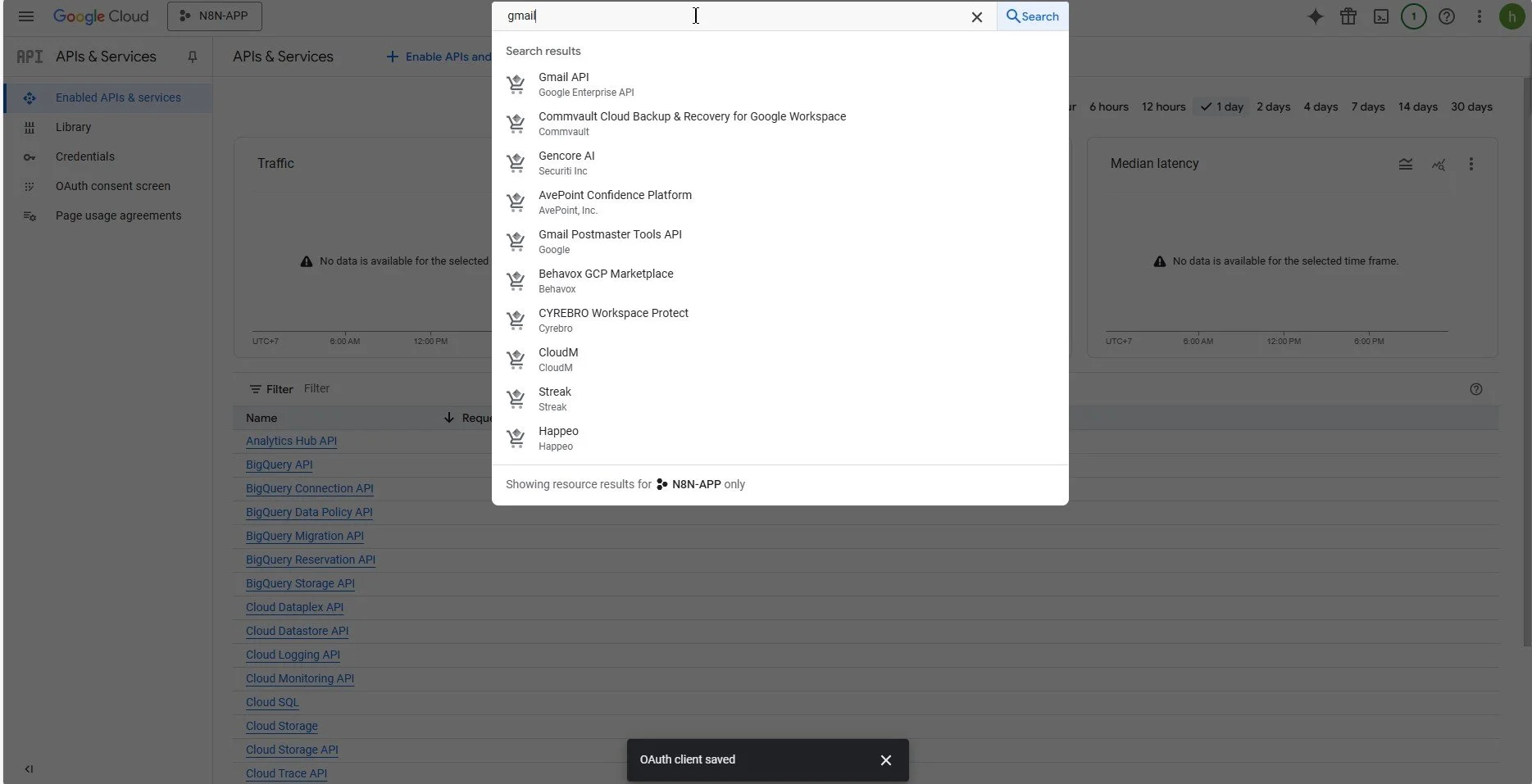The image size is (1532, 784).
Task: Open BigQuery API link
Action: [280, 465]
